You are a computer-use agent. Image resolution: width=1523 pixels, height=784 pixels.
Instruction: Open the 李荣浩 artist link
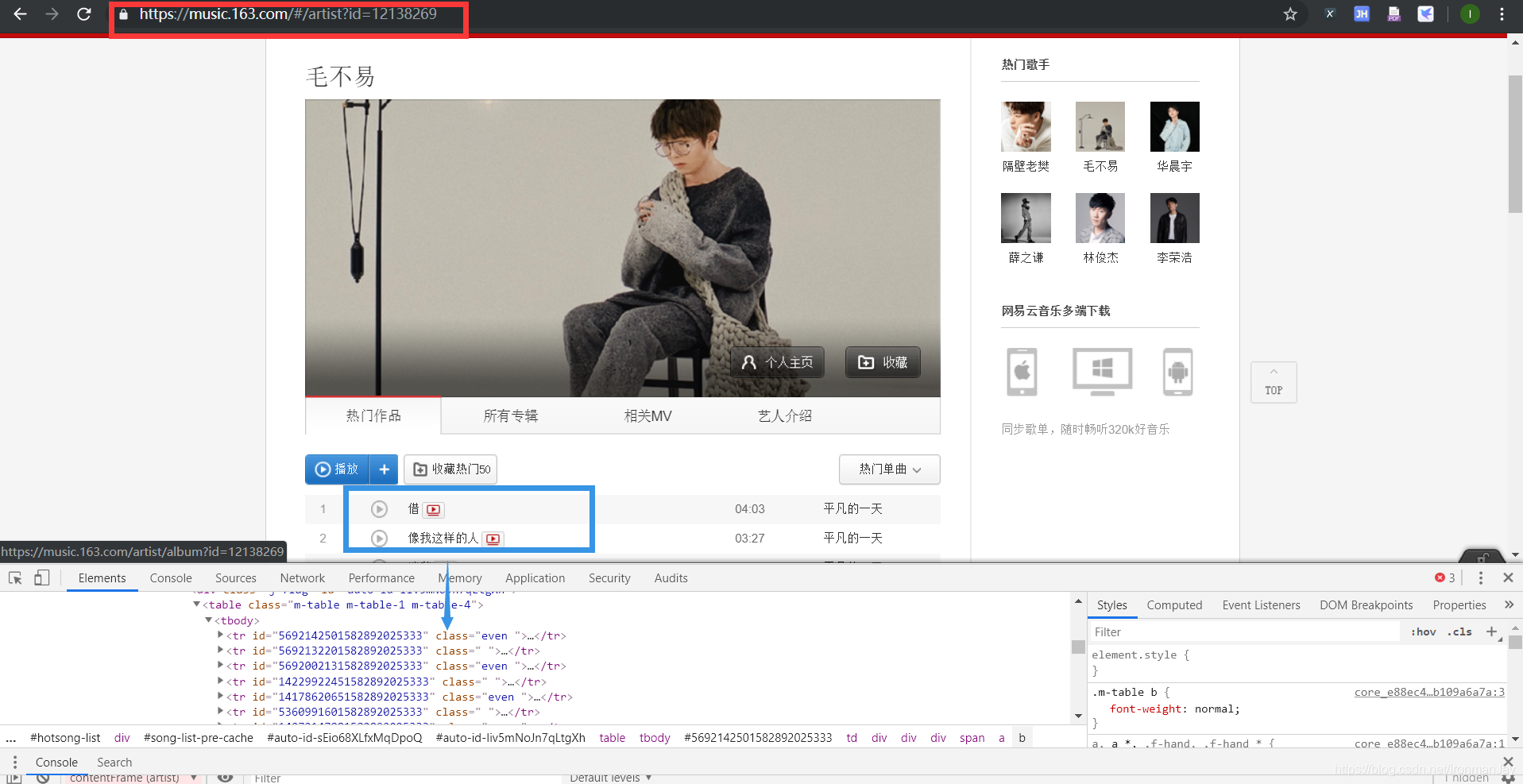[x=1174, y=257]
